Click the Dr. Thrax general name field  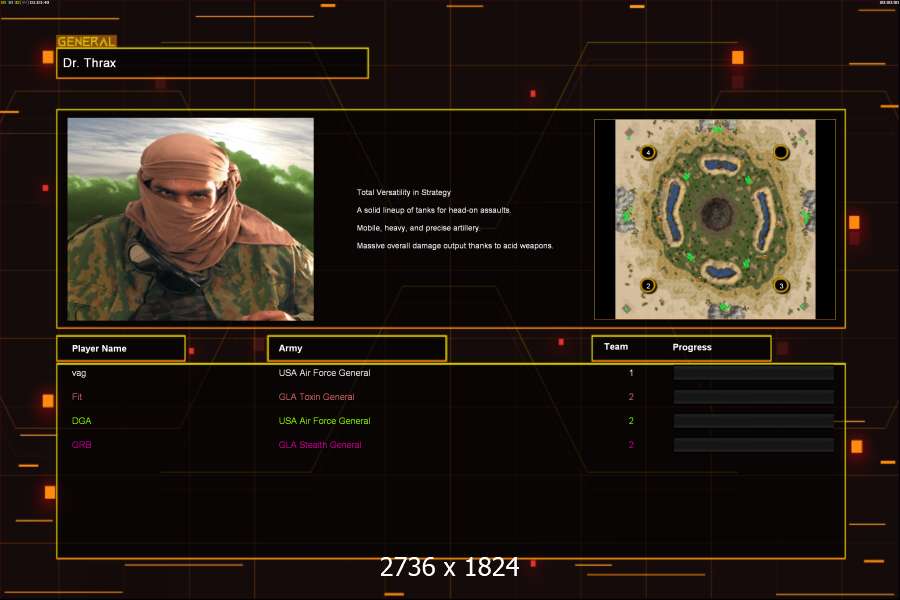click(x=212, y=63)
